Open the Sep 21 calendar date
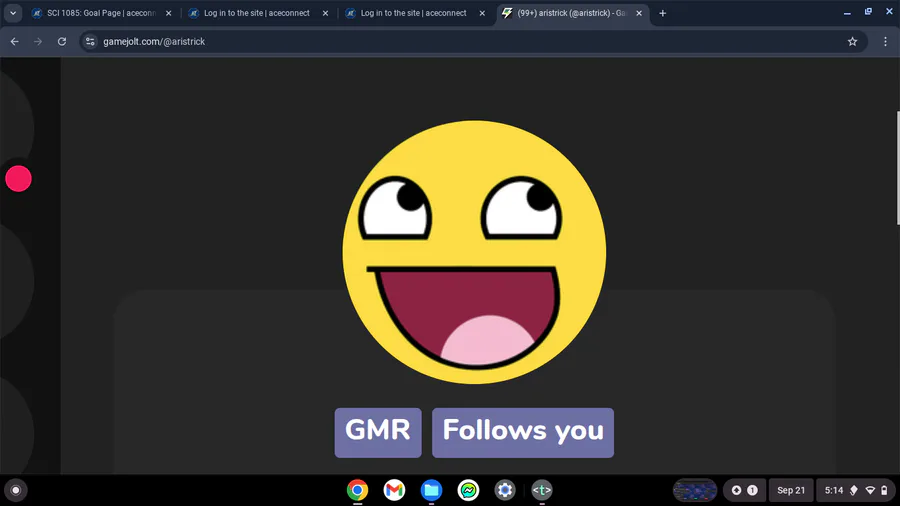Image resolution: width=900 pixels, height=506 pixels. (791, 490)
